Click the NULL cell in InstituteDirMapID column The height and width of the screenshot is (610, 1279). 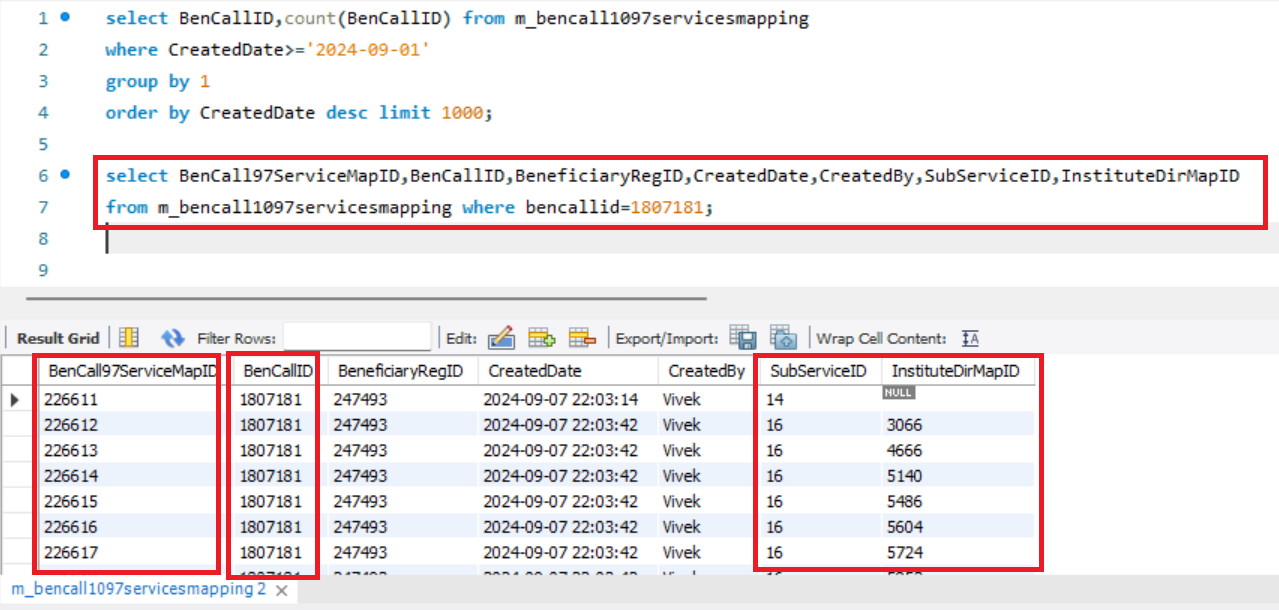[x=898, y=393]
